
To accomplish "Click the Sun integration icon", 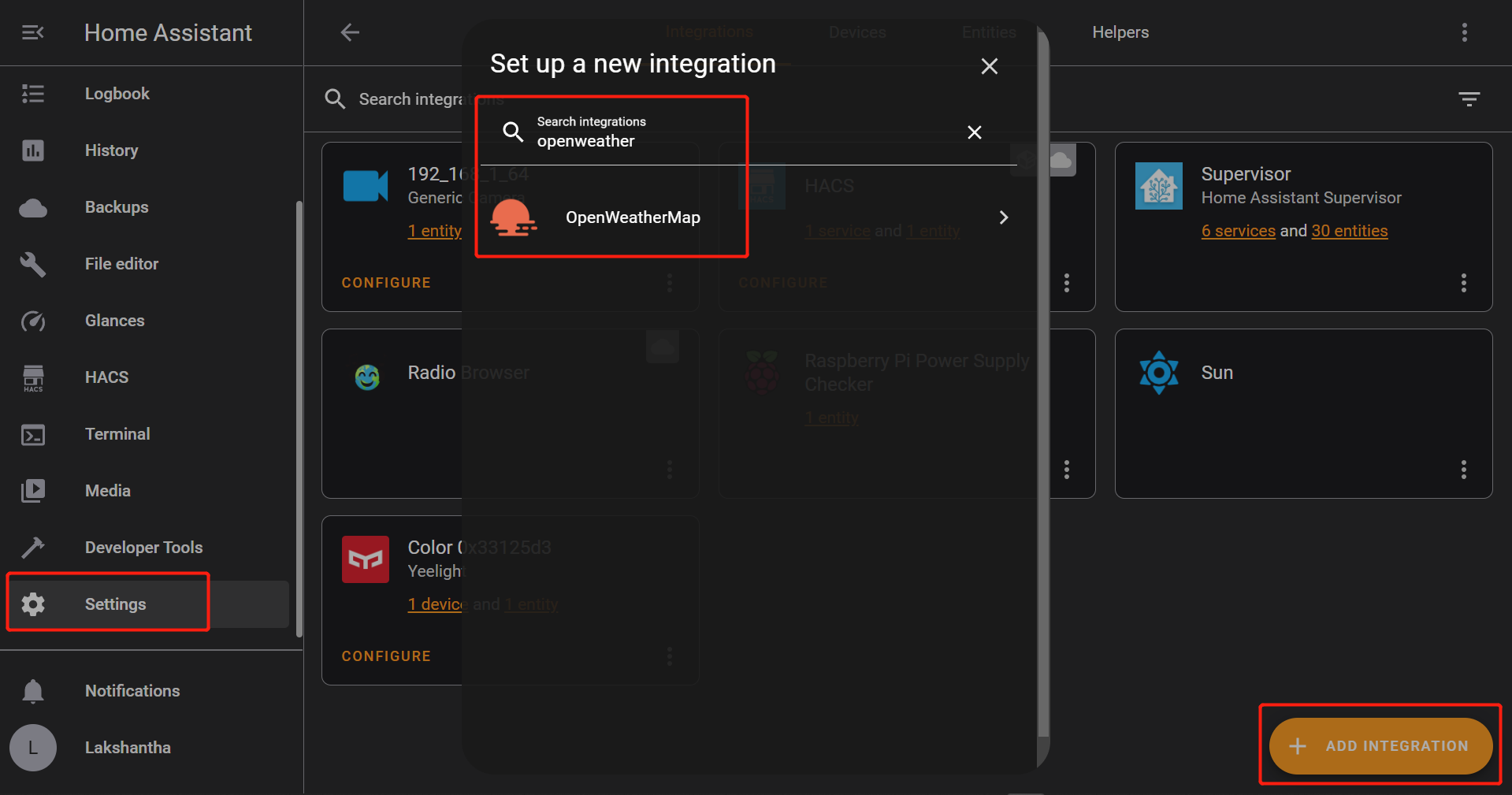I will pos(1158,373).
